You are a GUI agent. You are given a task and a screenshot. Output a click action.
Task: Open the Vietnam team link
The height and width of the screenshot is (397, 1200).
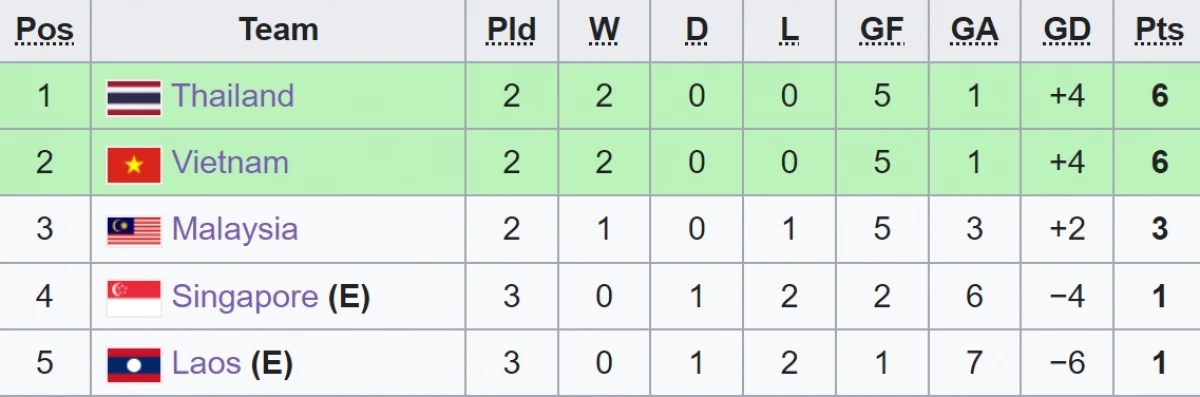(x=230, y=163)
